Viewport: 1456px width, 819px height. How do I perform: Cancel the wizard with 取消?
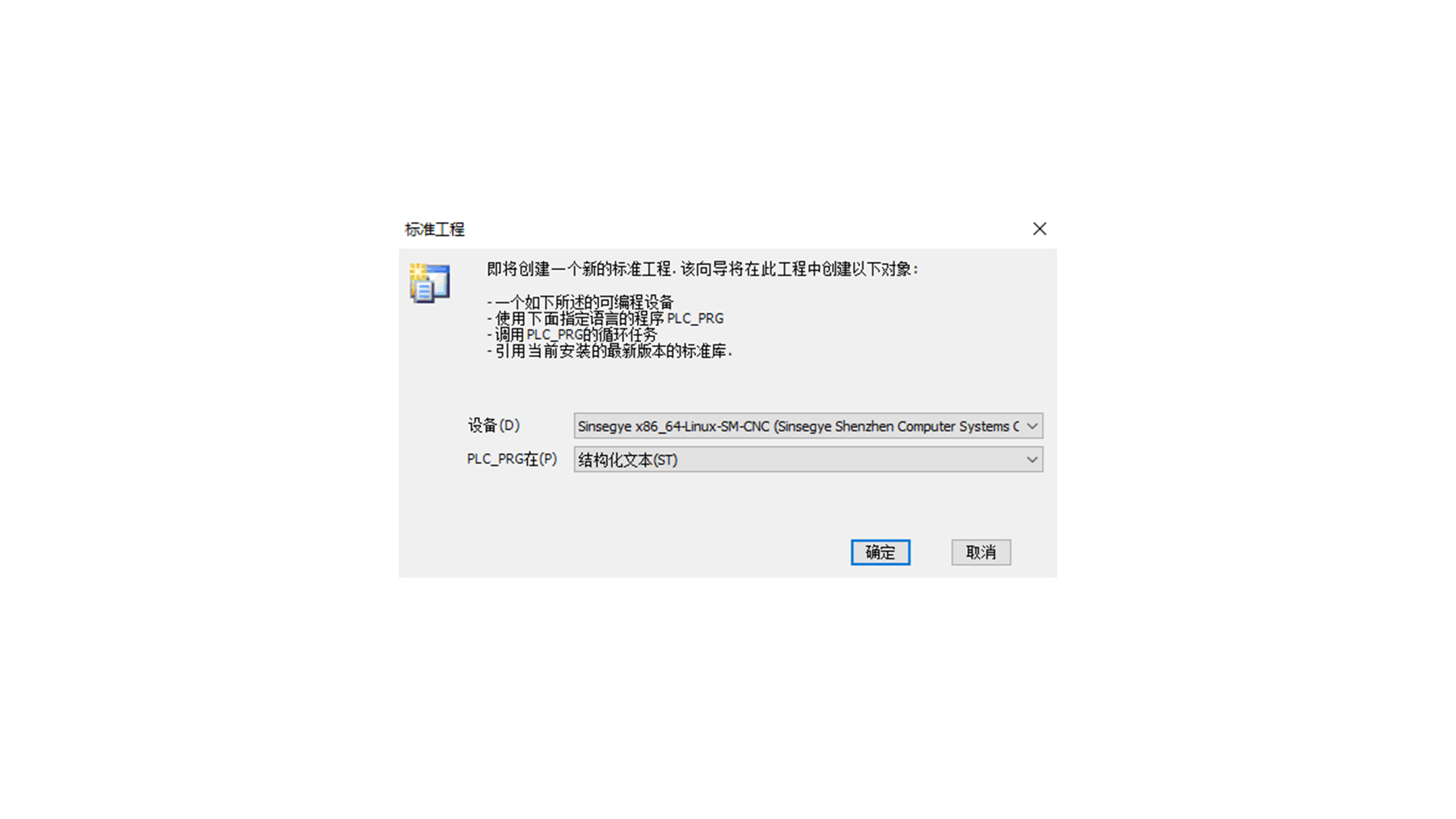pos(981,552)
